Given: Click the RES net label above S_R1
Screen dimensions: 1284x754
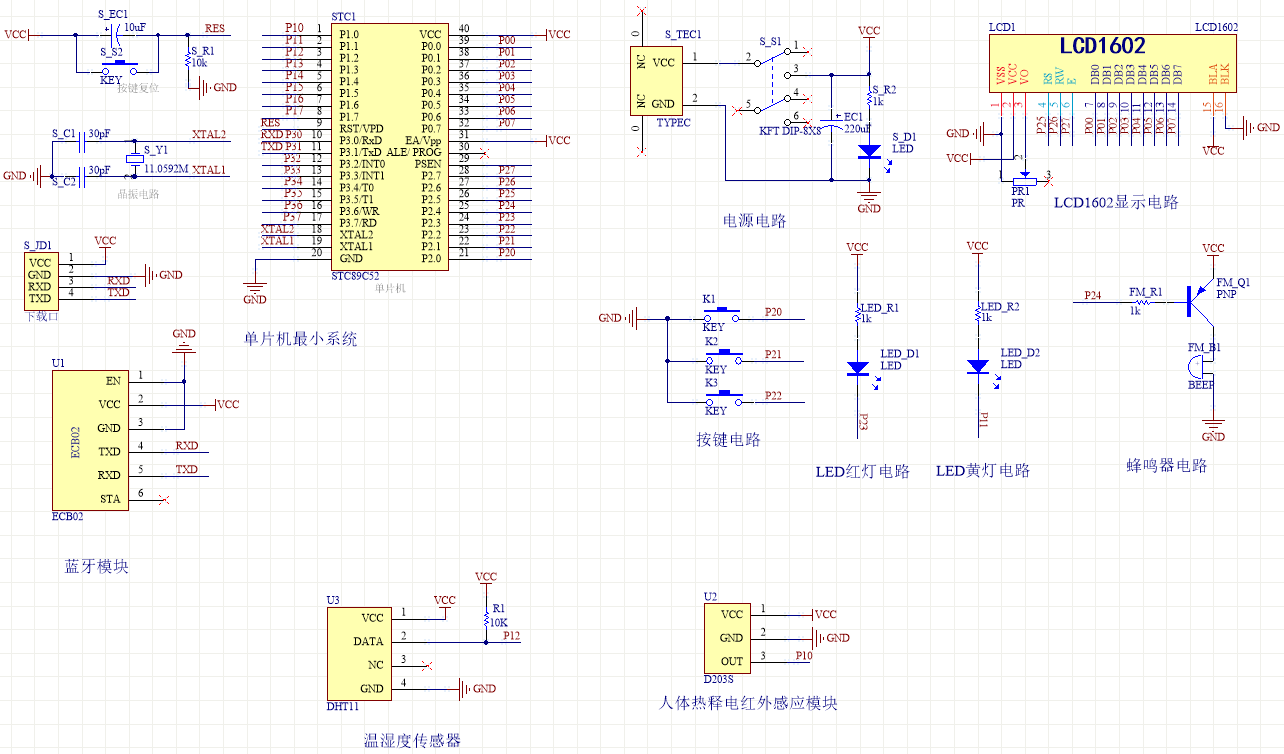Looking at the screenshot, I should click(215, 28).
